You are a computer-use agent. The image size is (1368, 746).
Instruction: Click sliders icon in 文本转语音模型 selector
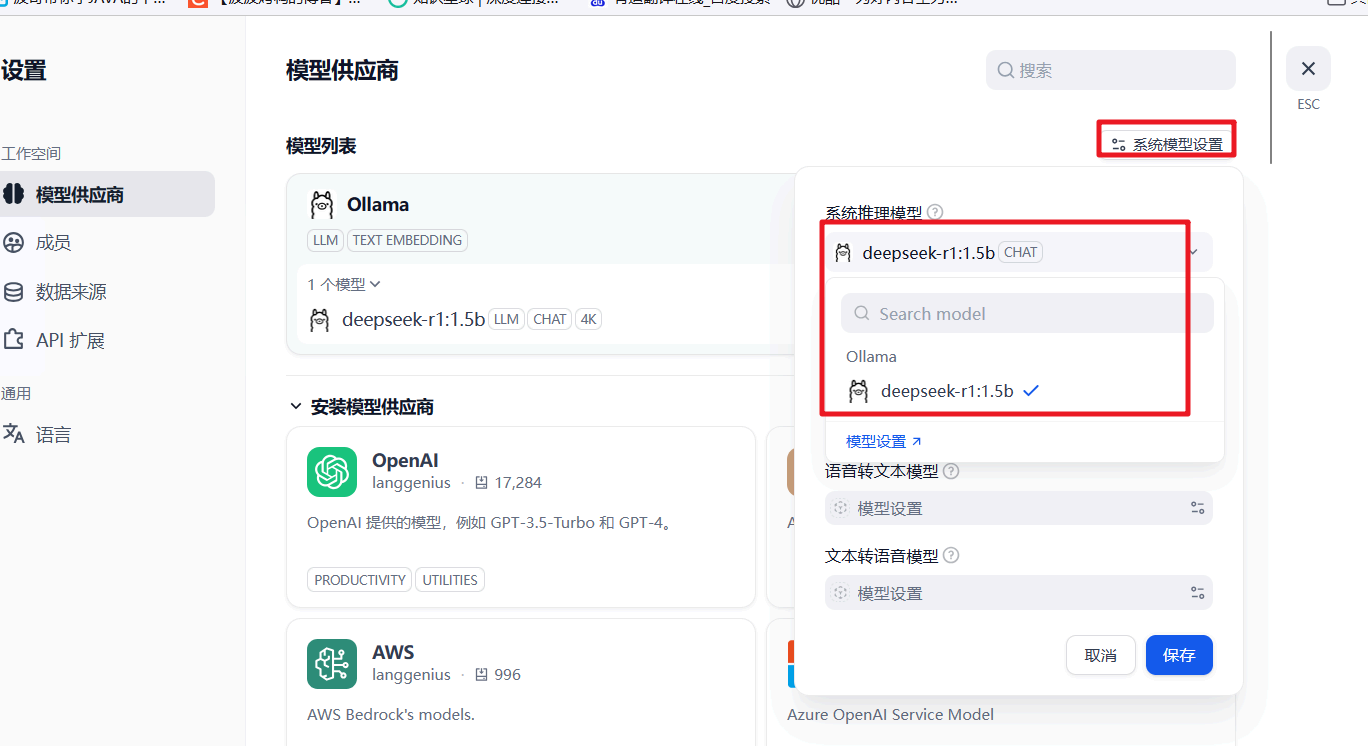tap(1197, 593)
